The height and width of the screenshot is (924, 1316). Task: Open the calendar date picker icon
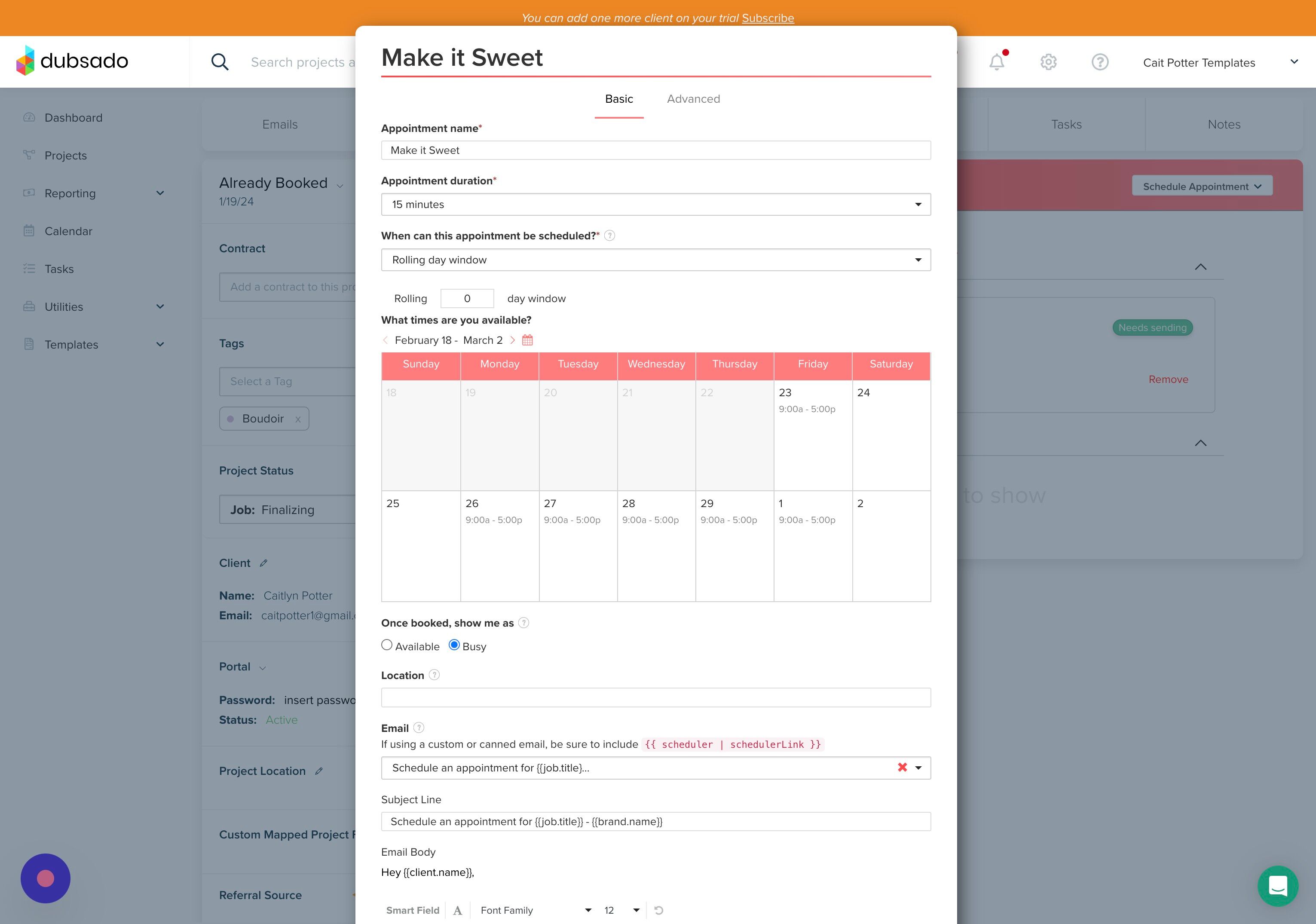(x=527, y=340)
